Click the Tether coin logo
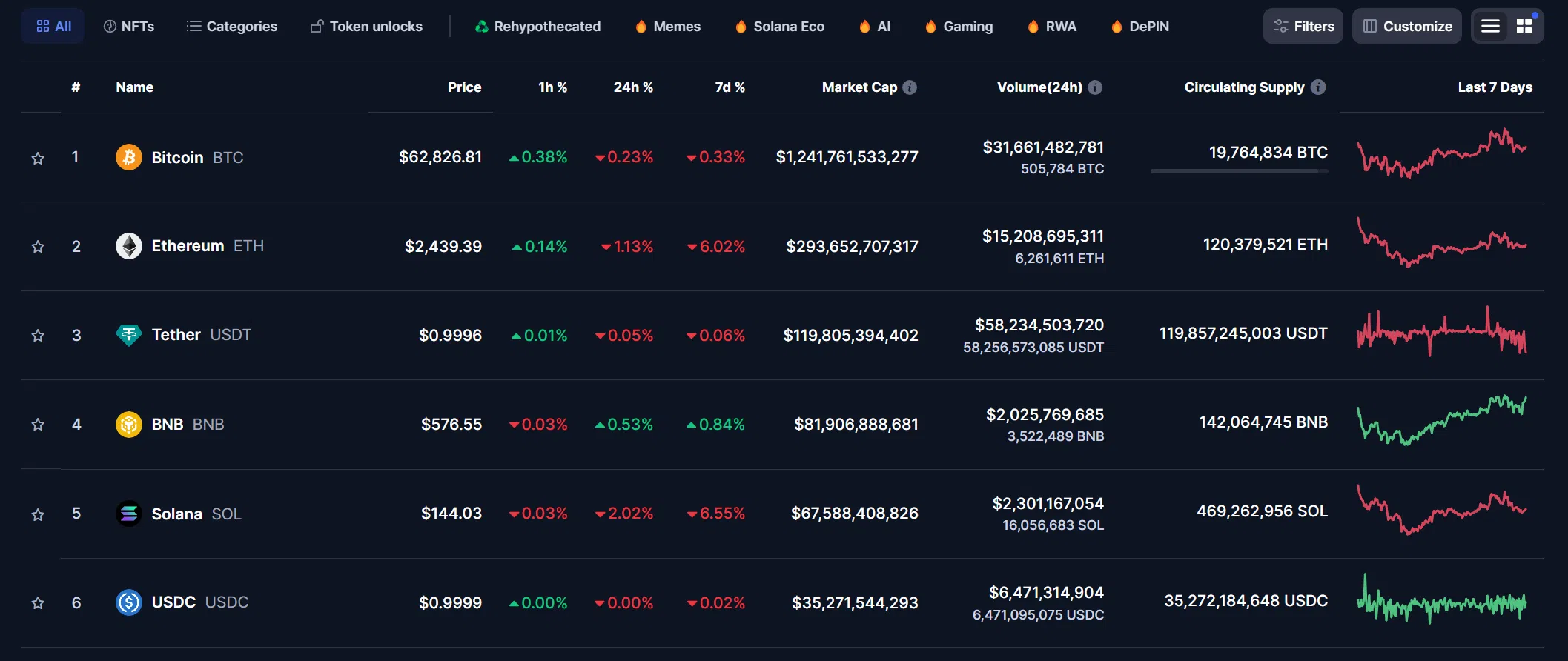 (x=129, y=335)
